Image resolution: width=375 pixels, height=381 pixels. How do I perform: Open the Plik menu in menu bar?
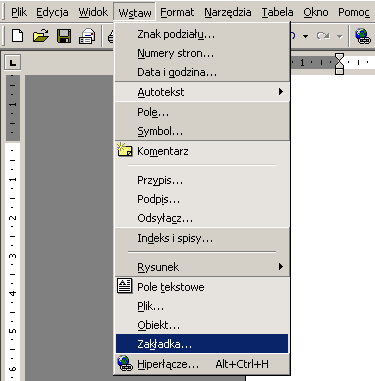[x=19, y=12]
